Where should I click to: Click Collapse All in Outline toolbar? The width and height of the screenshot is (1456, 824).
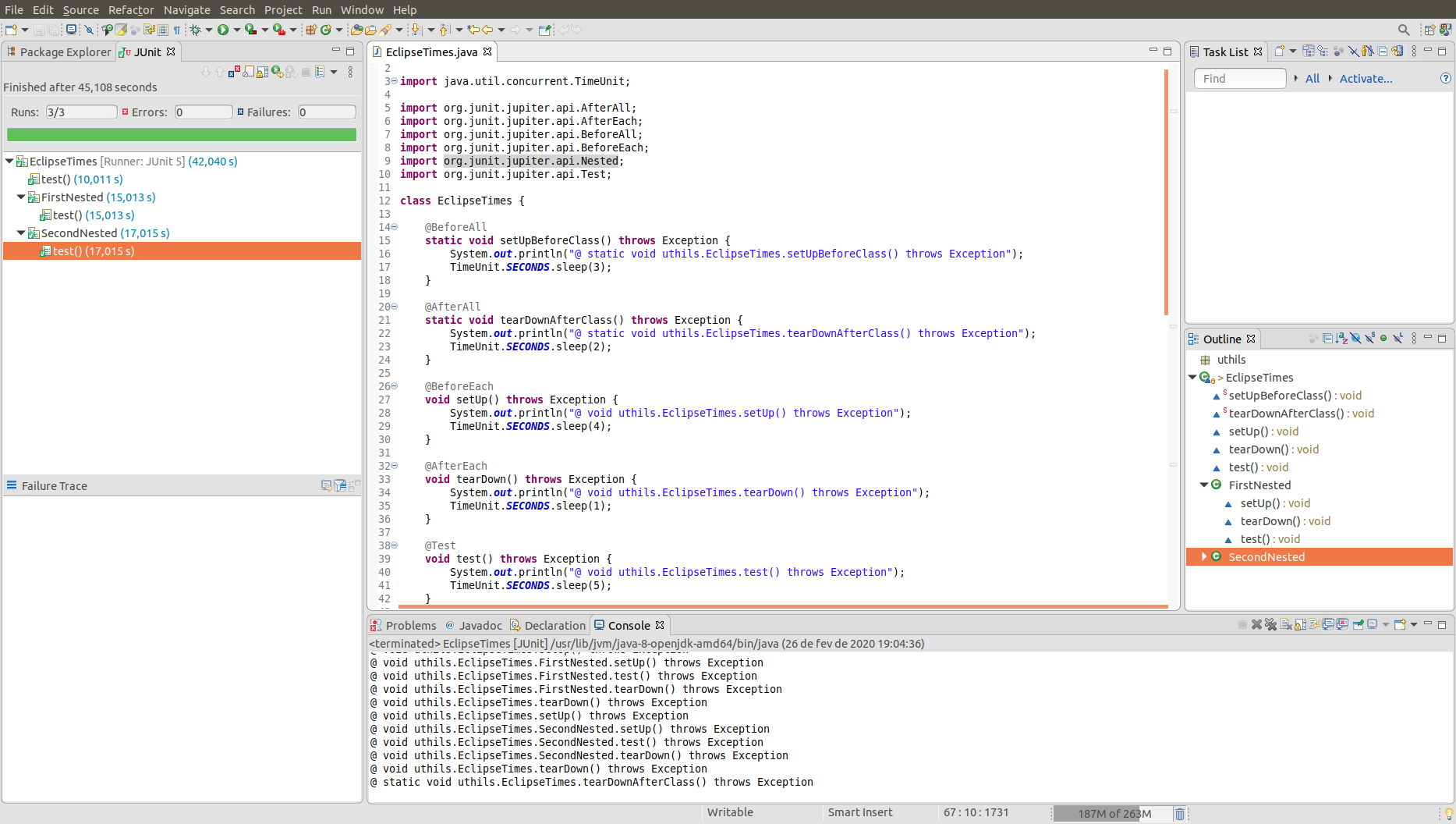tap(1327, 339)
